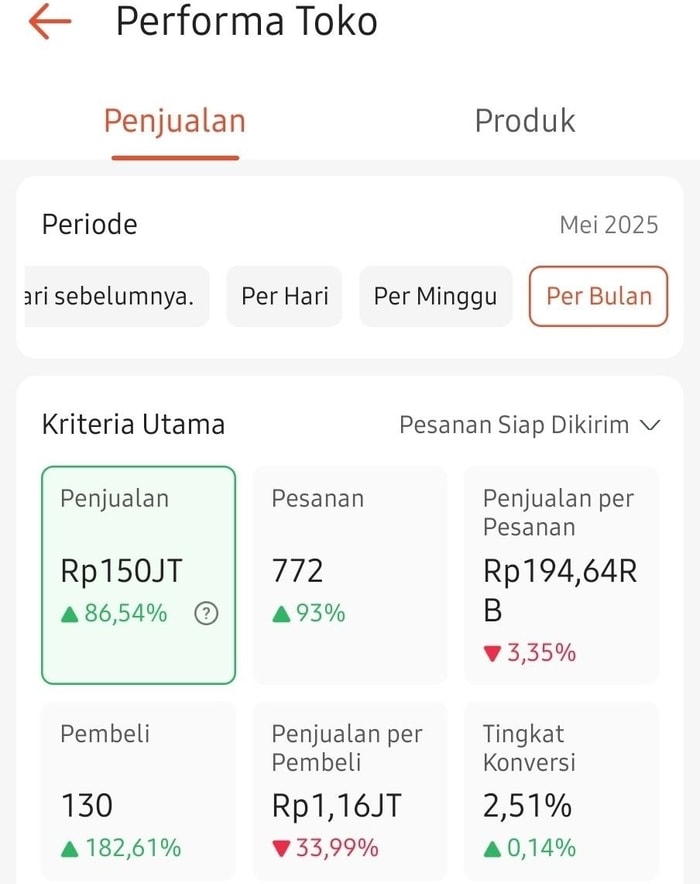Open the Mei 2025 period selector

point(608,225)
